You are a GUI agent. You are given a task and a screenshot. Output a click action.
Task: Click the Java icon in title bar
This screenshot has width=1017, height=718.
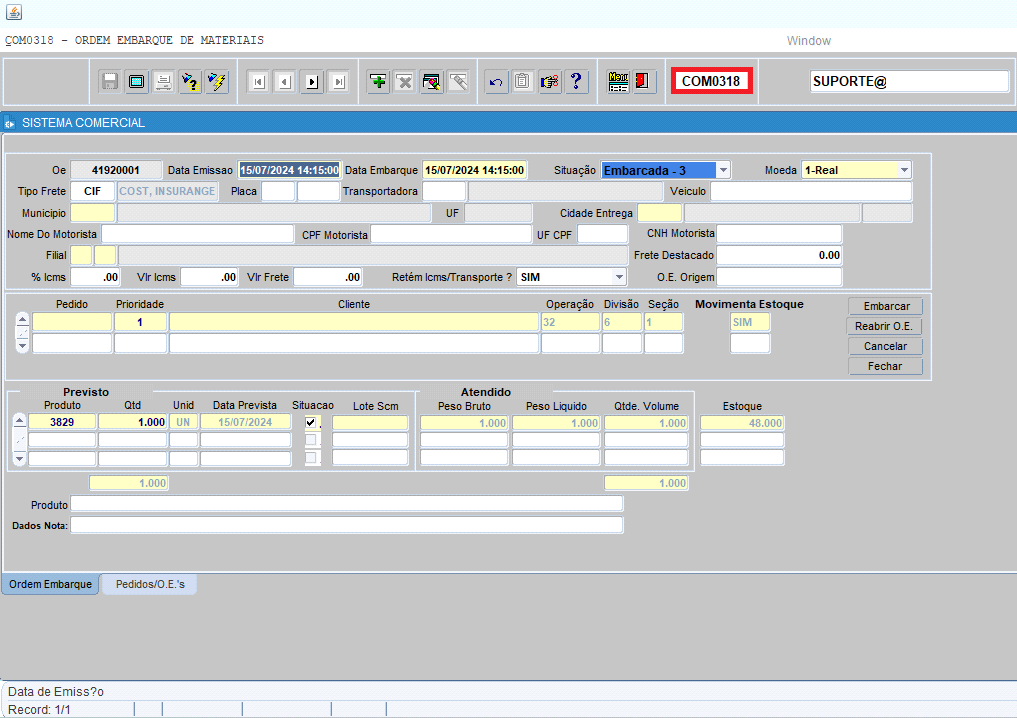pos(14,12)
